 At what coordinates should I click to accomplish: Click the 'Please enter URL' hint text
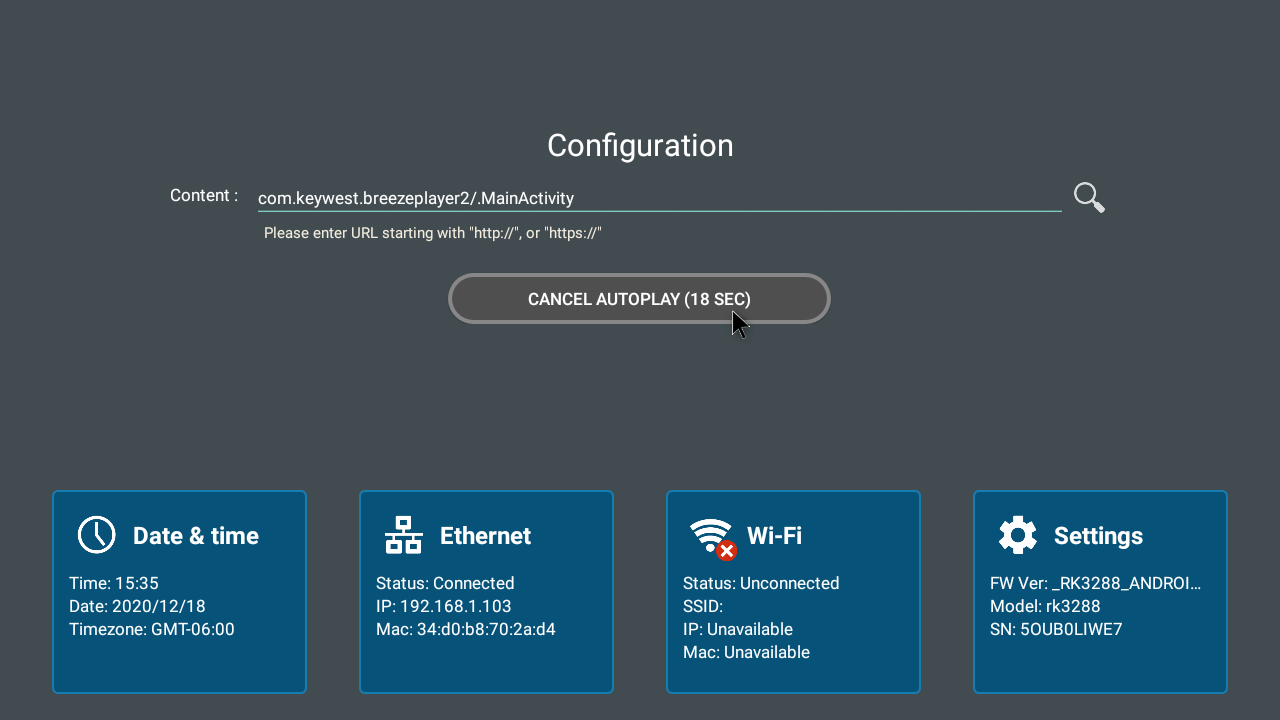tap(433, 233)
